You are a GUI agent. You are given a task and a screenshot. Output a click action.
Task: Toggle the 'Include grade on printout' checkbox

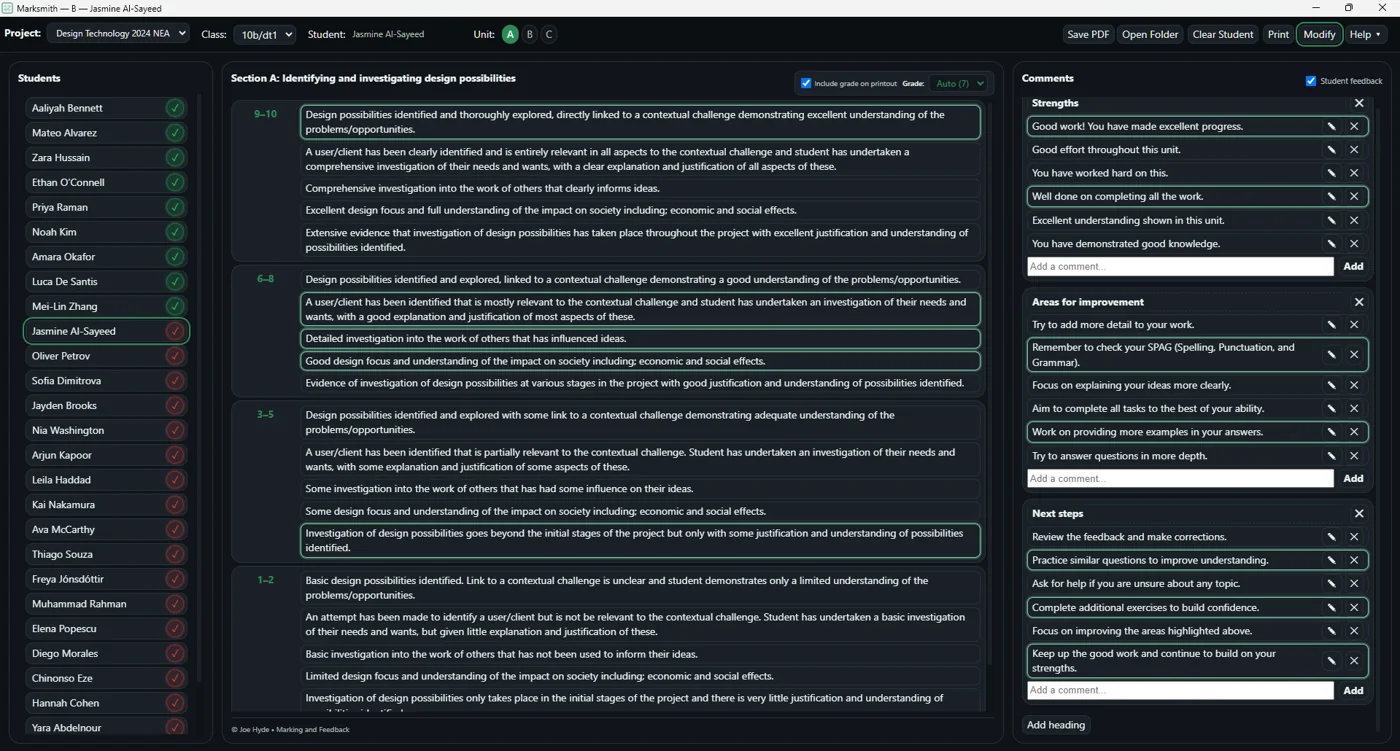pos(806,83)
